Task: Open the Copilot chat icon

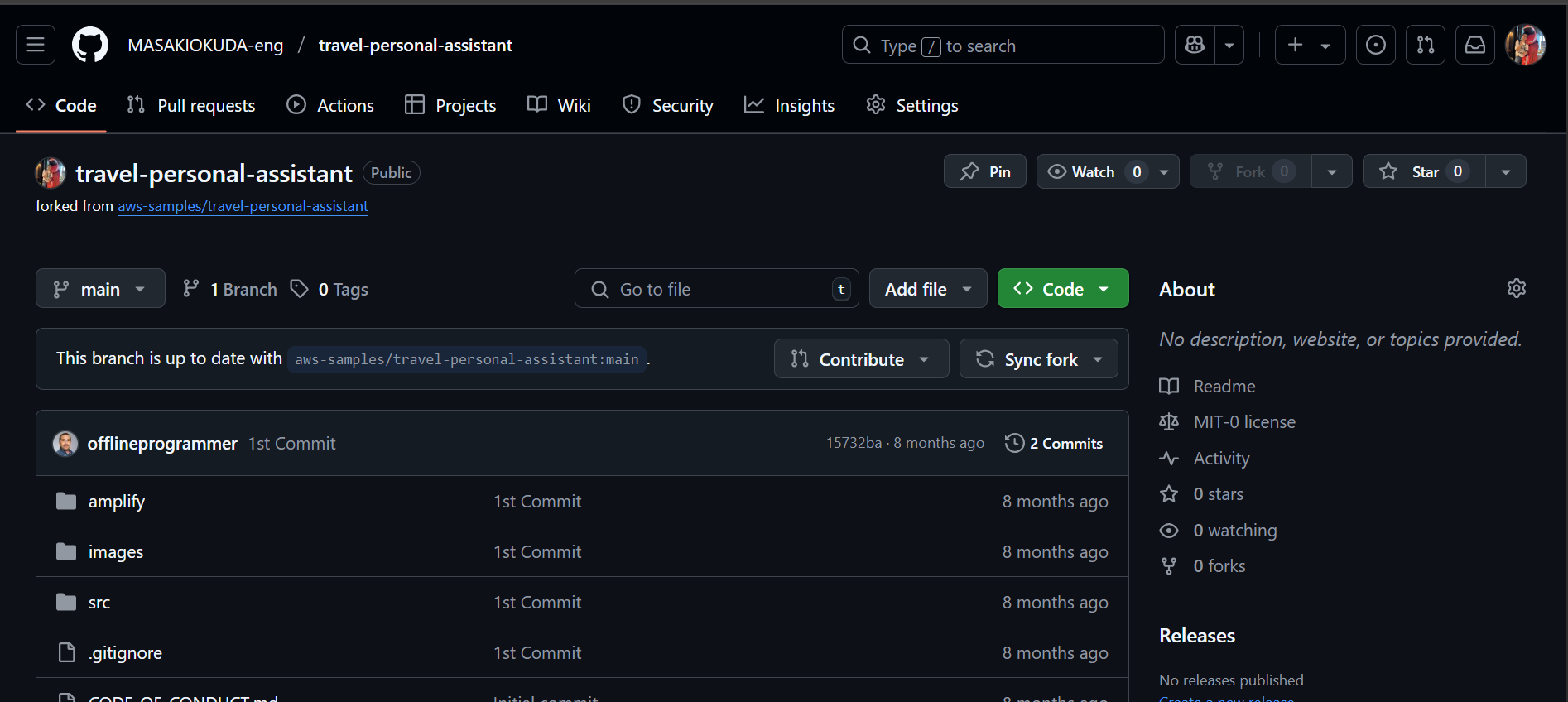Action: click(1195, 45)
